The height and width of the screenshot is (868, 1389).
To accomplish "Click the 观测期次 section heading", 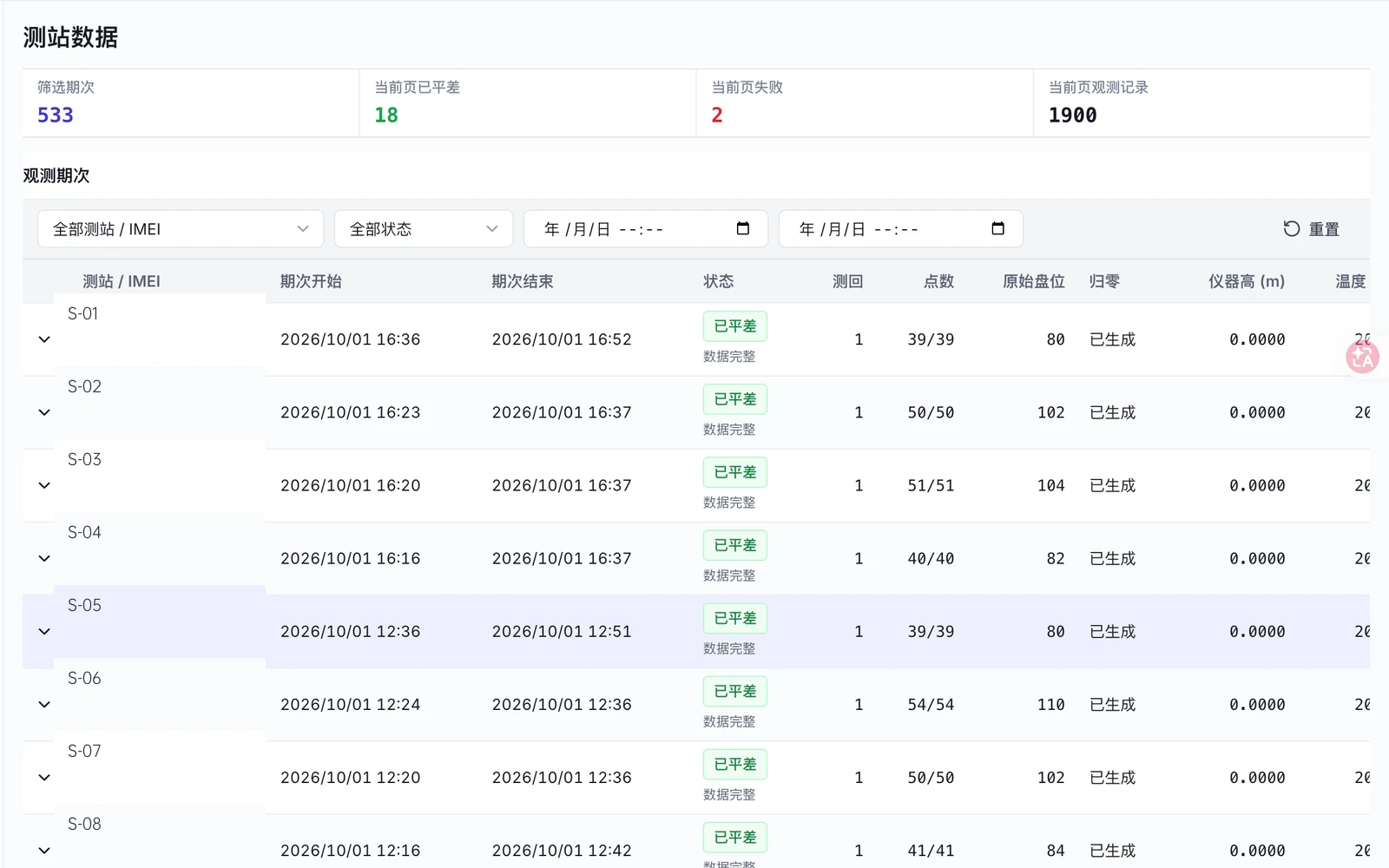I will 56,175.
